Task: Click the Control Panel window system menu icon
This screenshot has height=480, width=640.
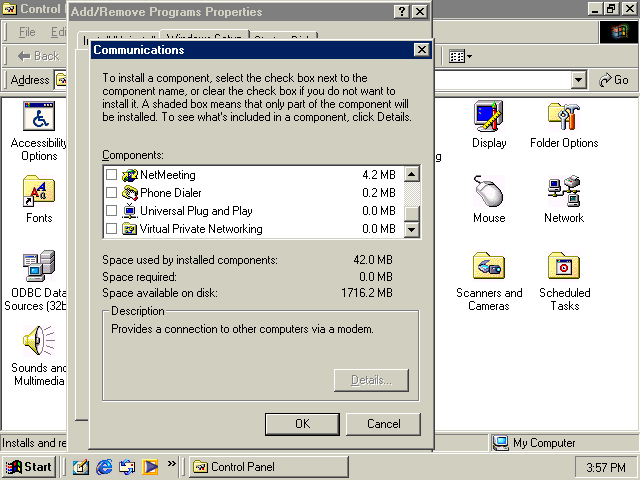Action: [x=9, y=9]
